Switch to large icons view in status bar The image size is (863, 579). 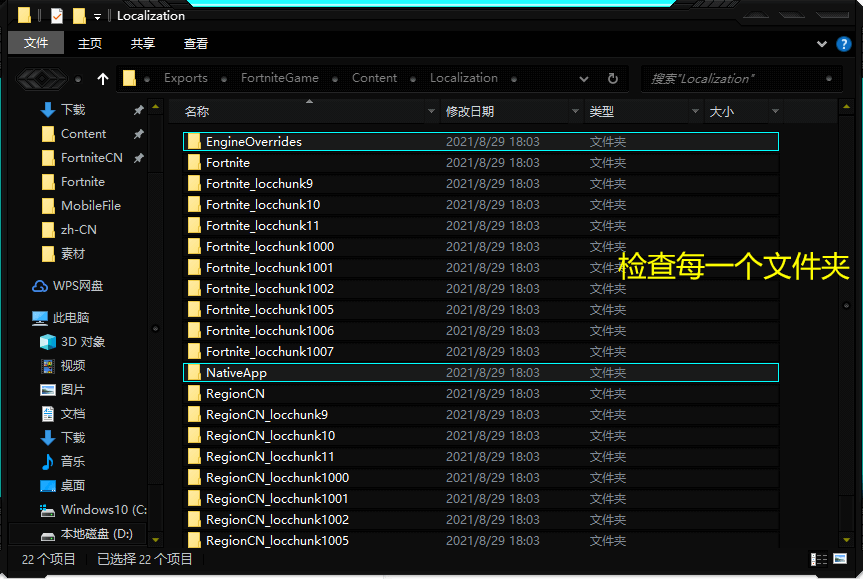(x=840, y=559)
